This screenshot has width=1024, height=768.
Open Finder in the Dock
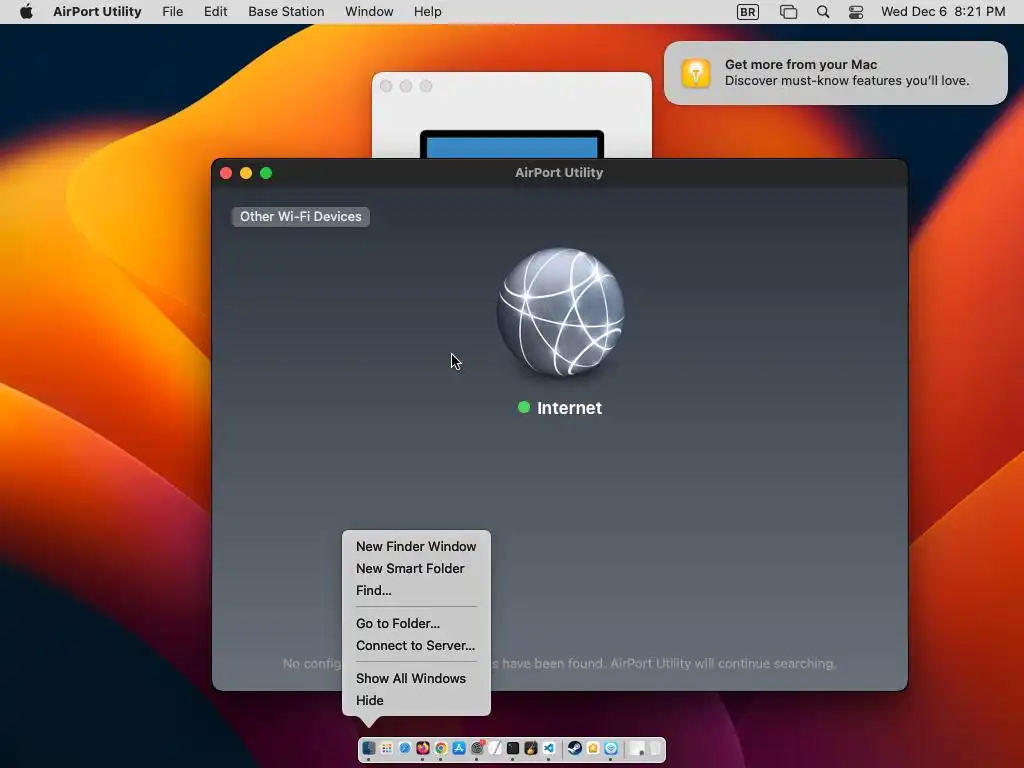(x=369, y=748)
